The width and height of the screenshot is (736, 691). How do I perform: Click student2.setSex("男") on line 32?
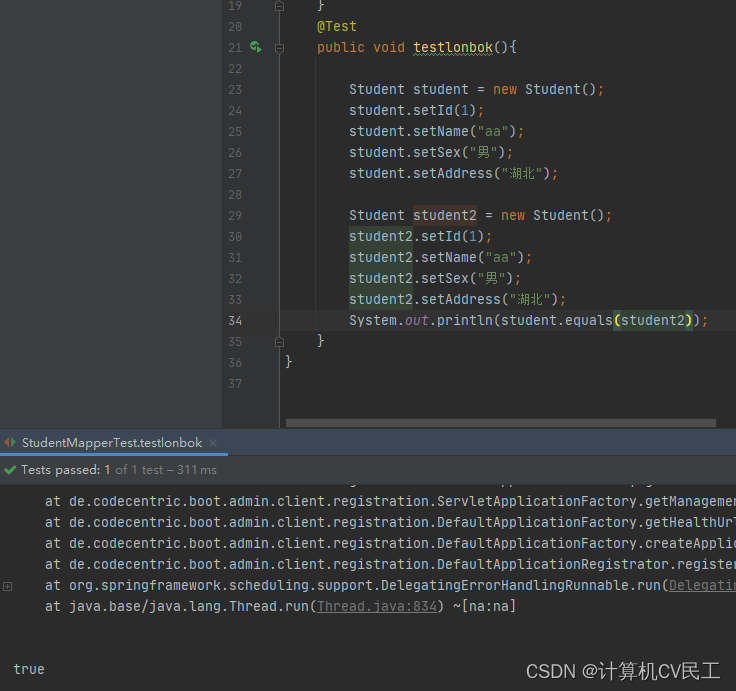(435, 278)
